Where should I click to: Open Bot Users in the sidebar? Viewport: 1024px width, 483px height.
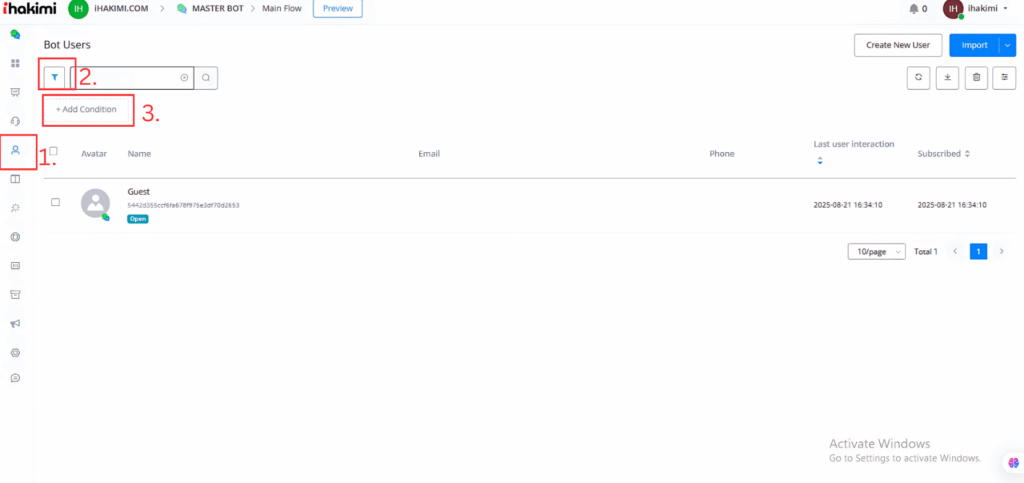coord(15,150)
